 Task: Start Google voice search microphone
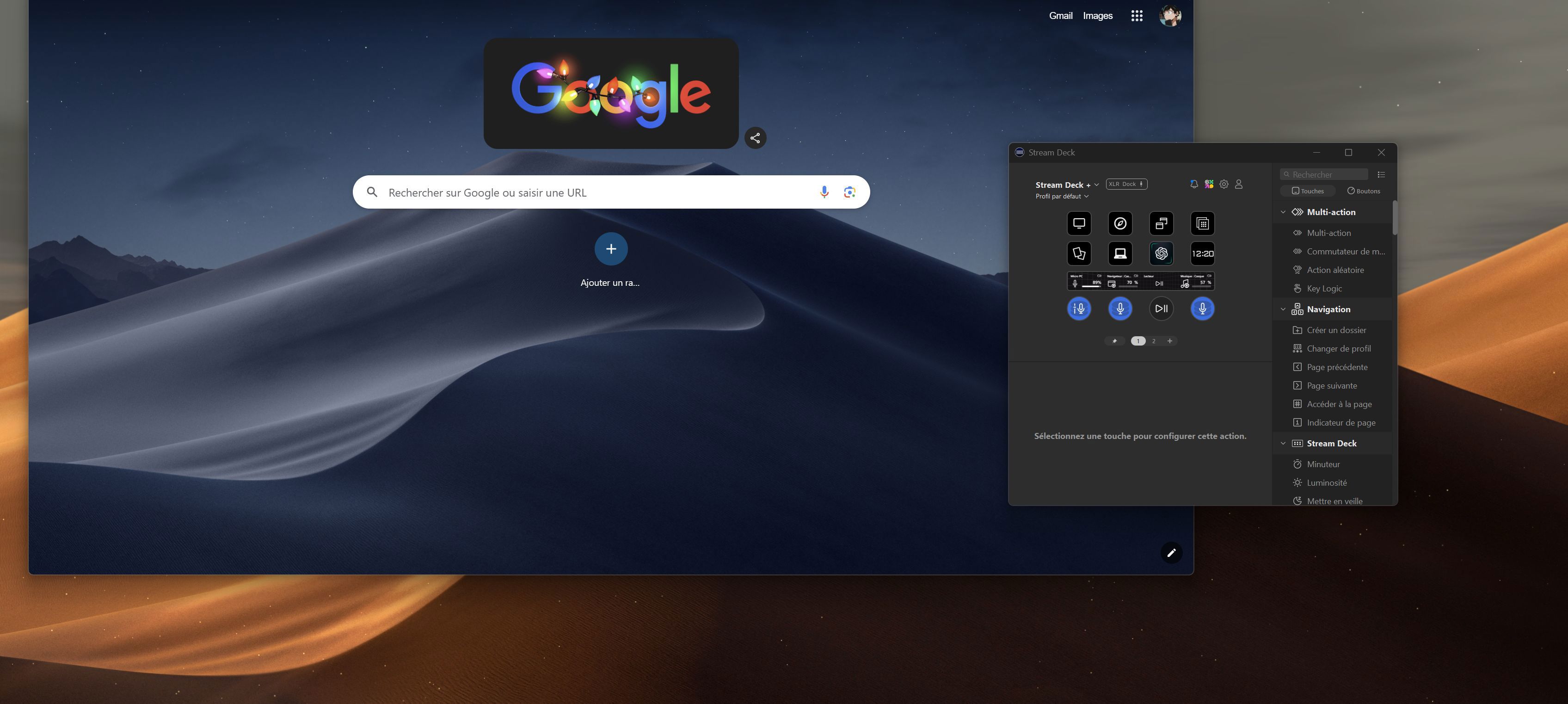[x=824, y=192]
